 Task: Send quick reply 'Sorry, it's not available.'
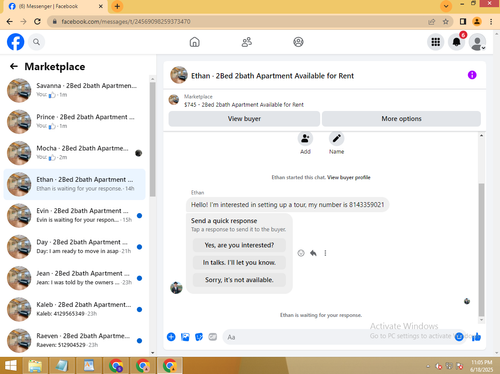239,280
